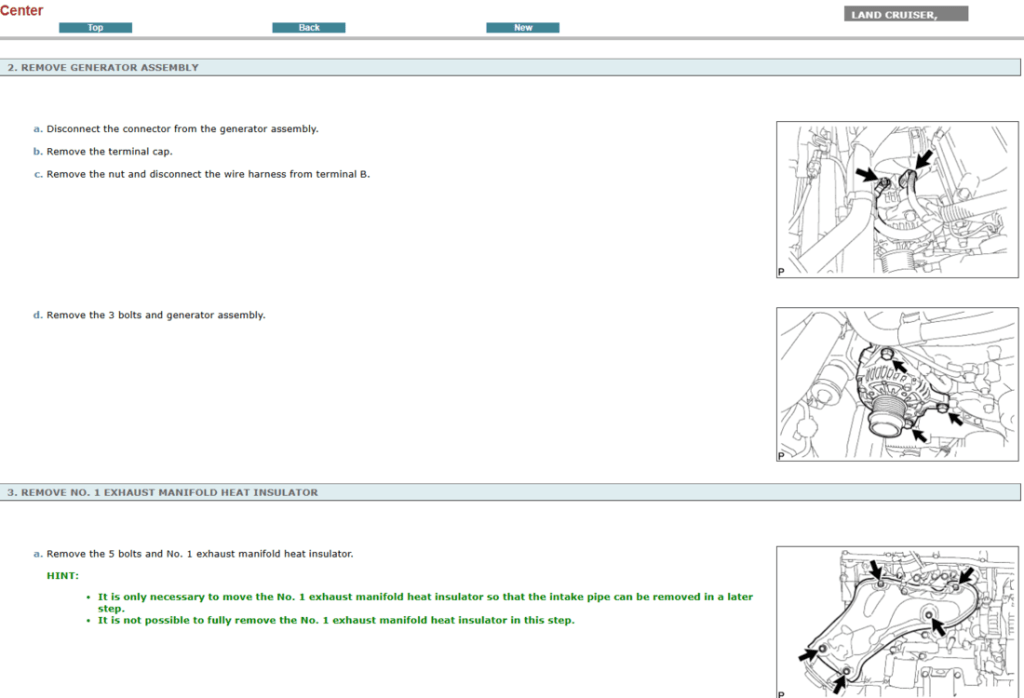Select the LAND CRUISER vehicle label
This screenshot has width=1024, height=698.
click(906, 15)
